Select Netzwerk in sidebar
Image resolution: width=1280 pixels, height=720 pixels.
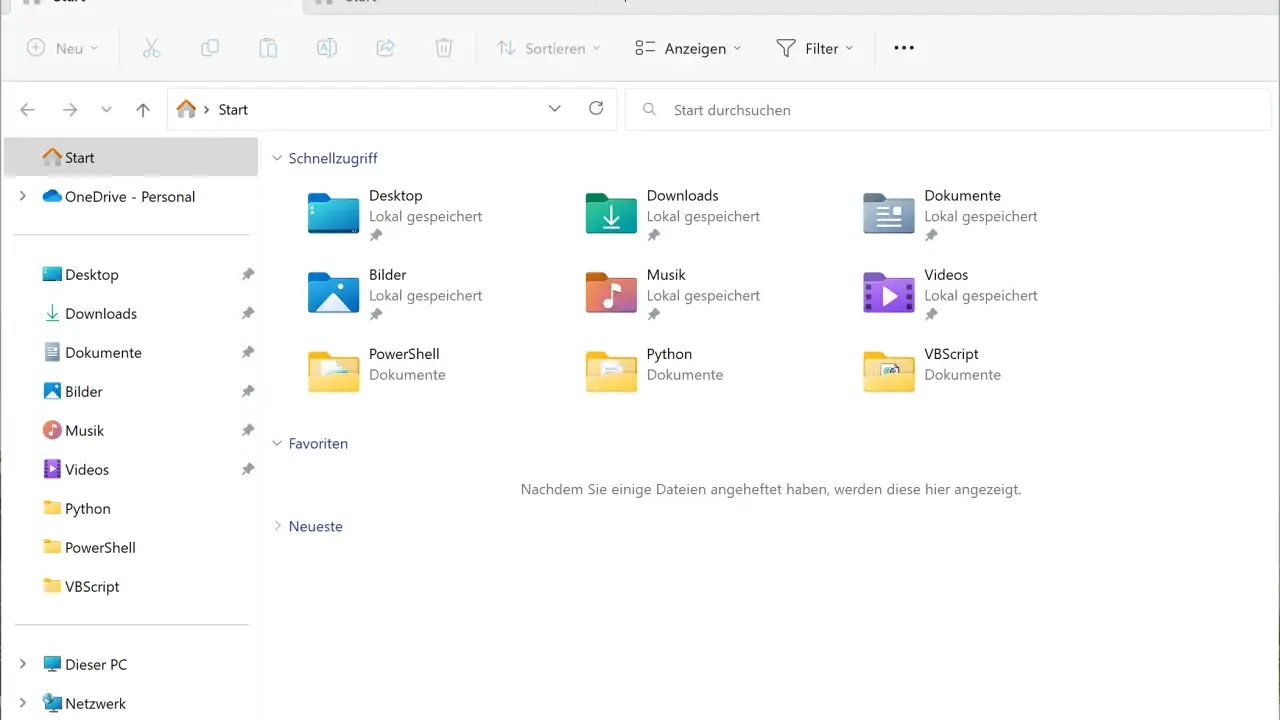click(x=85, y=704)
